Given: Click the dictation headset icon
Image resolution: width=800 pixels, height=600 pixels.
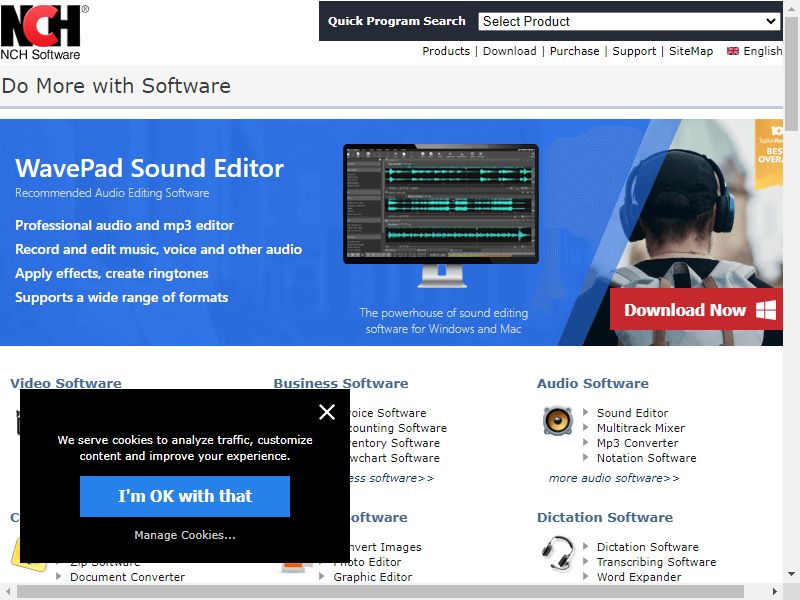Looking at the screenshot, I should (558, 553).
